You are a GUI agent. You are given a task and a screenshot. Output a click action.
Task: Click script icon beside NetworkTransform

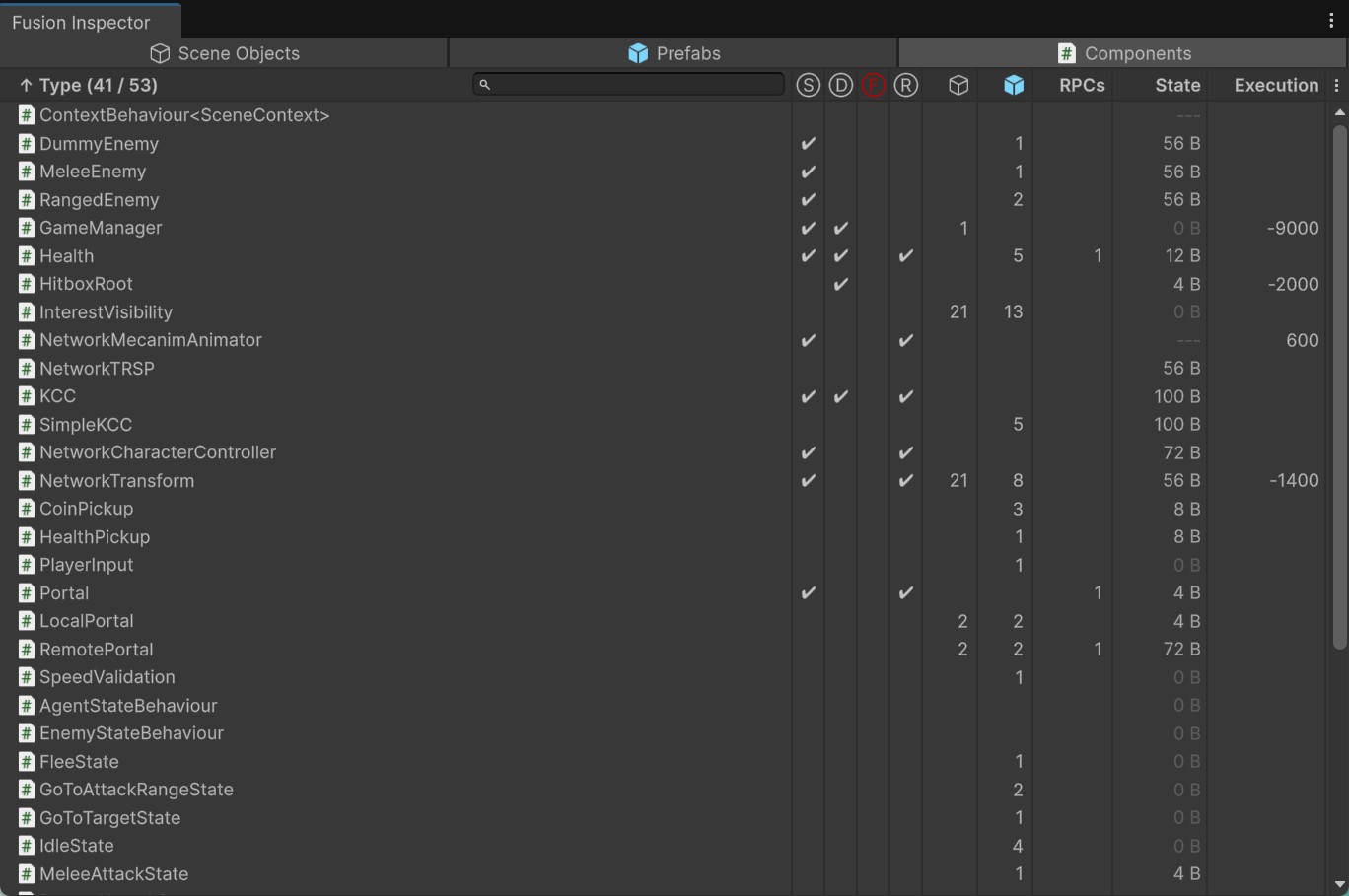(27, 481)
